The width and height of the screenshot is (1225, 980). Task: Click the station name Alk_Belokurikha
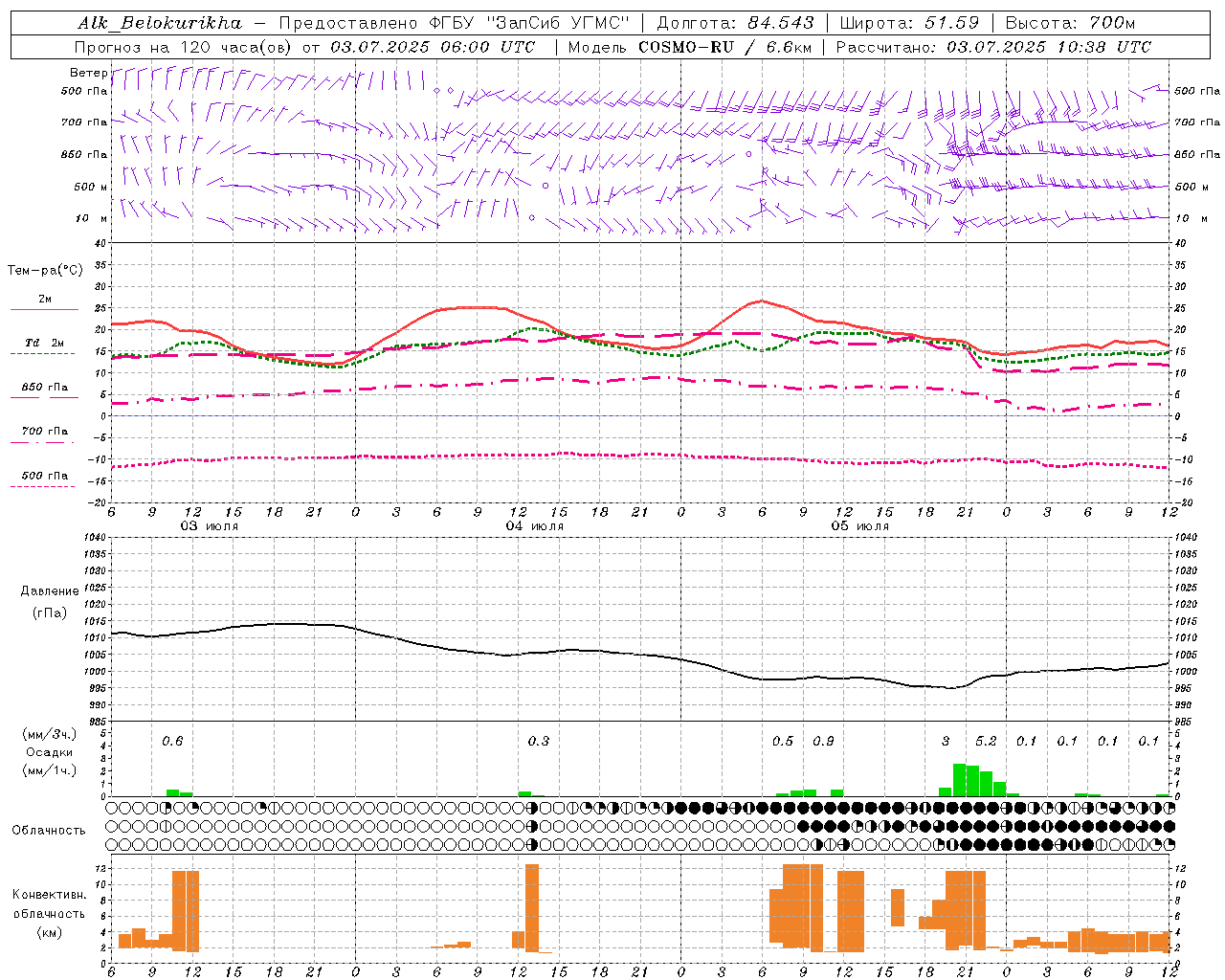[160, 23]
